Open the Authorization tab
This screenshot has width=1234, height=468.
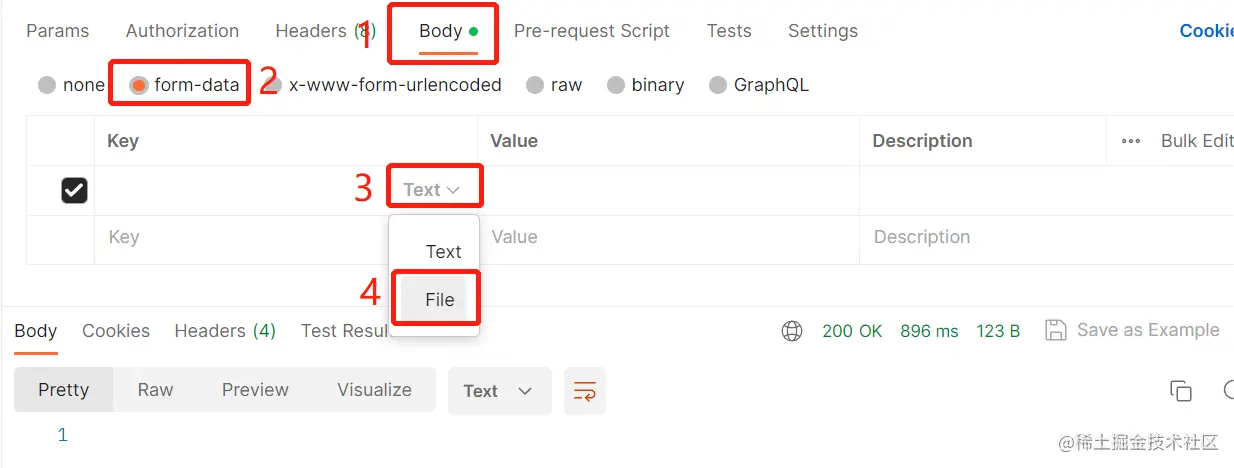[182, 31]
